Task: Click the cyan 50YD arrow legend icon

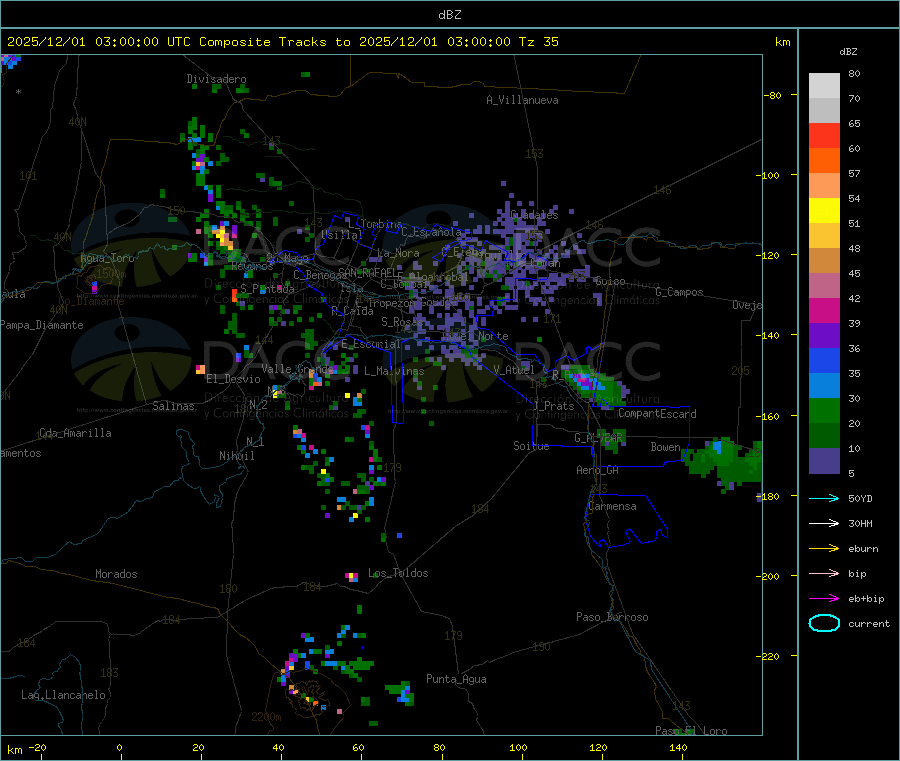Action: click(824, 498)
